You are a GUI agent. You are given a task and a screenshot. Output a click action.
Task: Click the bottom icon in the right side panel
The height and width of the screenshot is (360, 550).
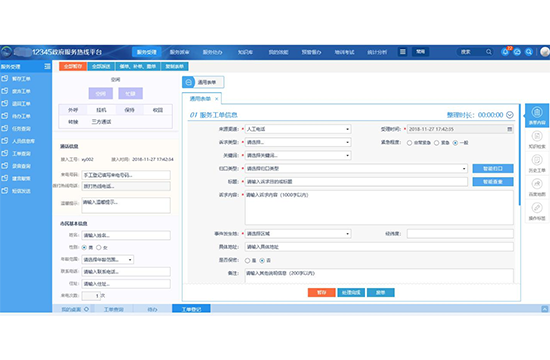click(x=537, y=211)
